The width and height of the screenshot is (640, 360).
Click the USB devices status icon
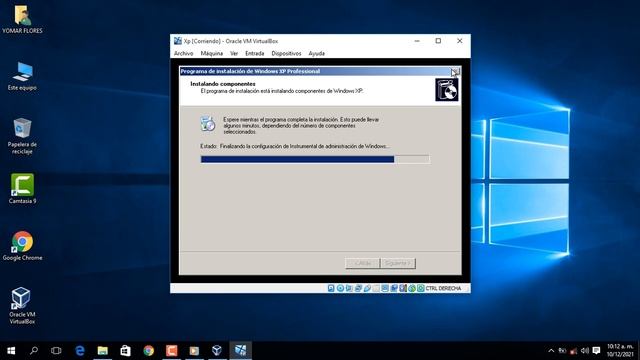[367, 288]
